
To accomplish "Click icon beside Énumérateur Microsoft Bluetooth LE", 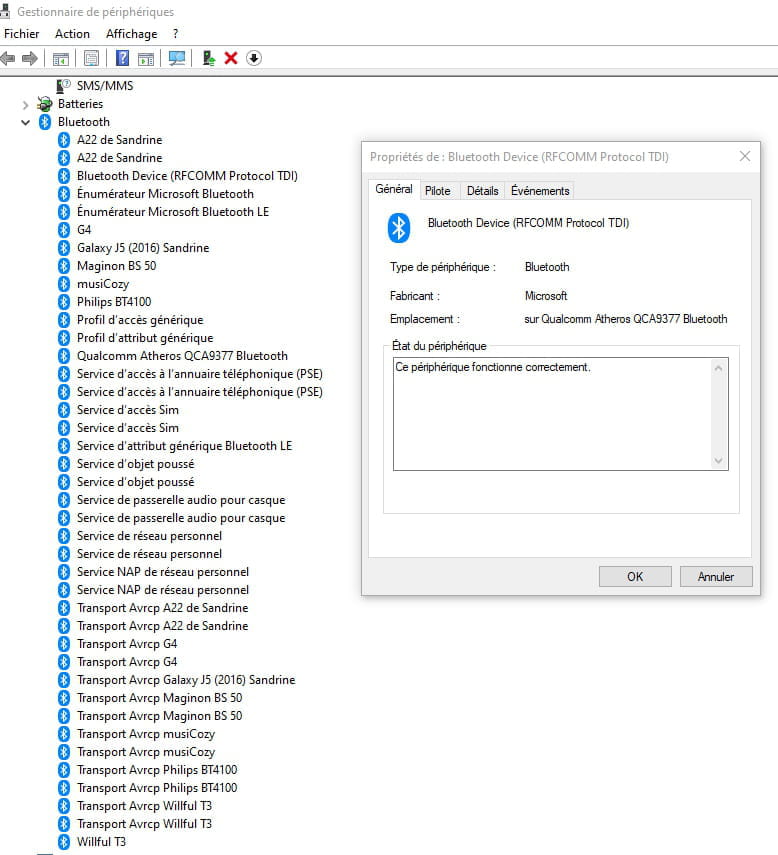I will [x=64, y=212].
